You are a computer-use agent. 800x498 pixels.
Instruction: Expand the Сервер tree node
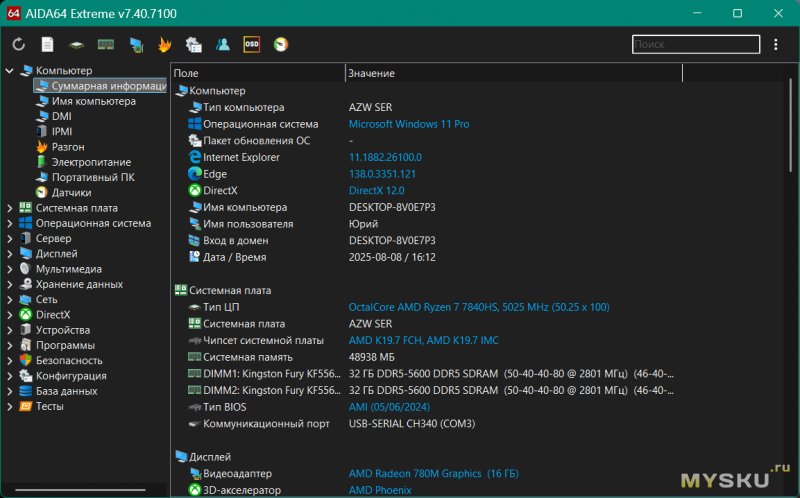(9, 239)
